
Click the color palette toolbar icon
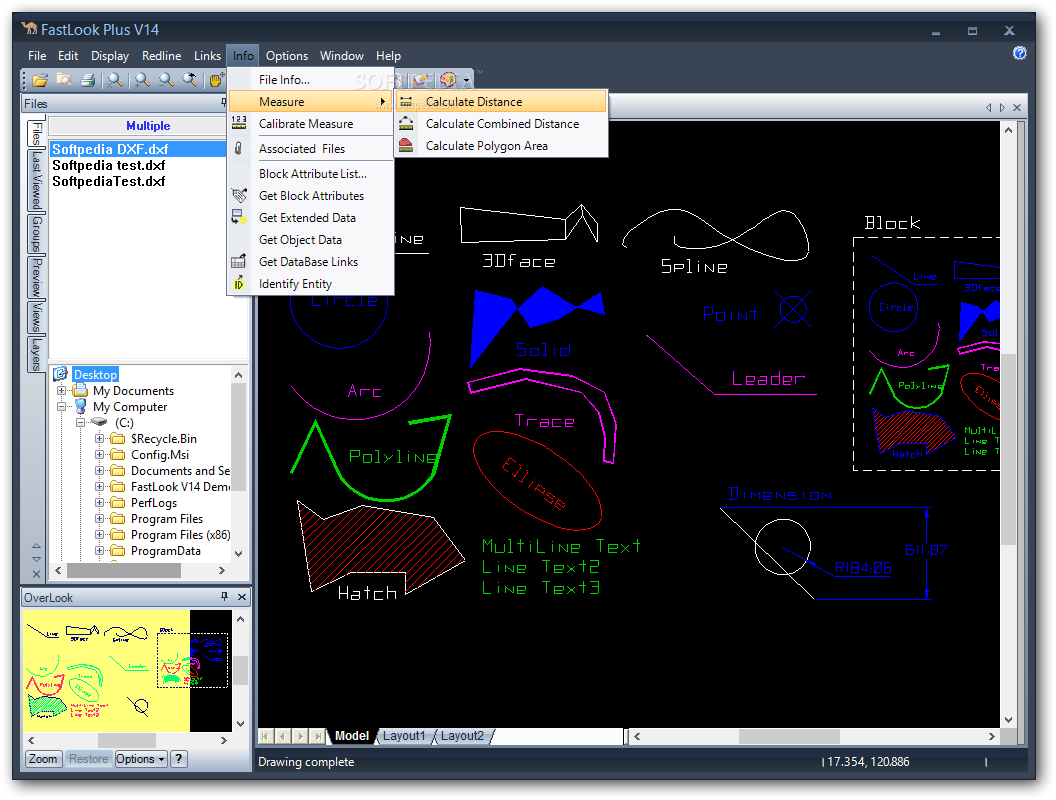point(448,80)
